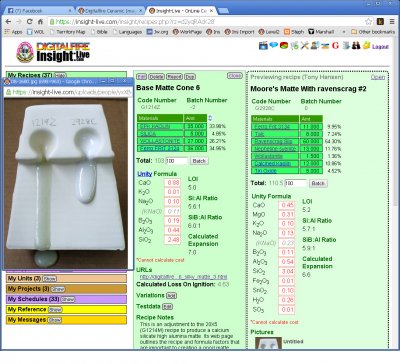
Task: Click the crossed tools icon
Action: tap(305, 45)
